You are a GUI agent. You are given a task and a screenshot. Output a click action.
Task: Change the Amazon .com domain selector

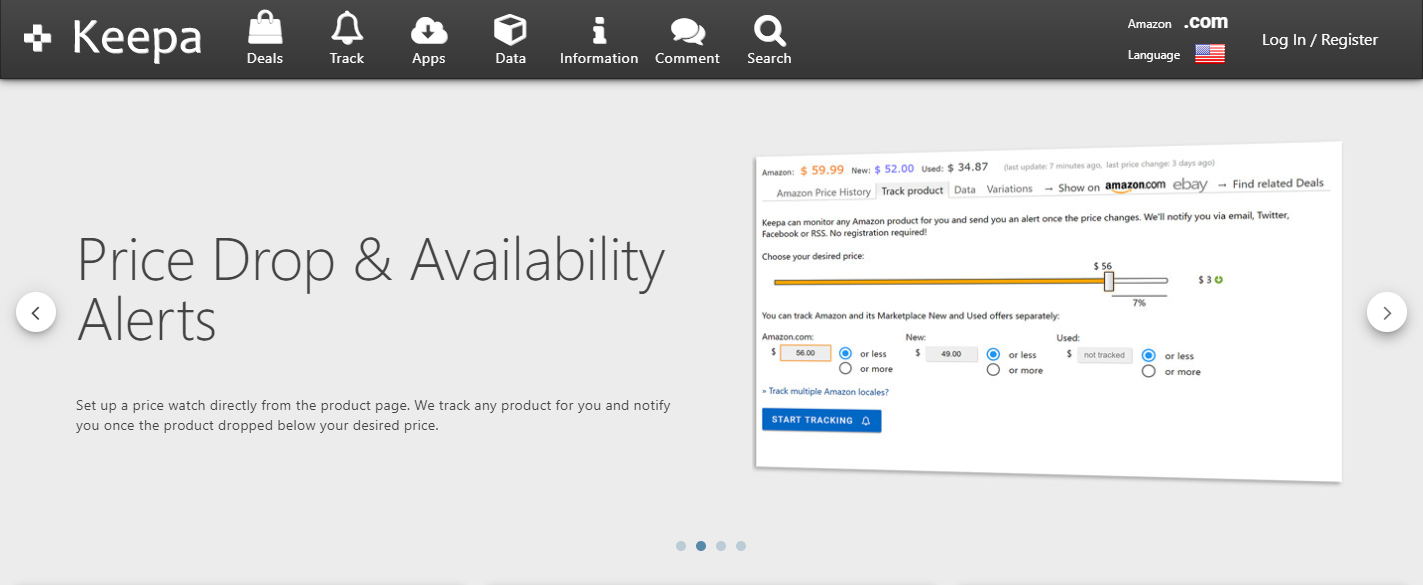(x=1205, y=22)
